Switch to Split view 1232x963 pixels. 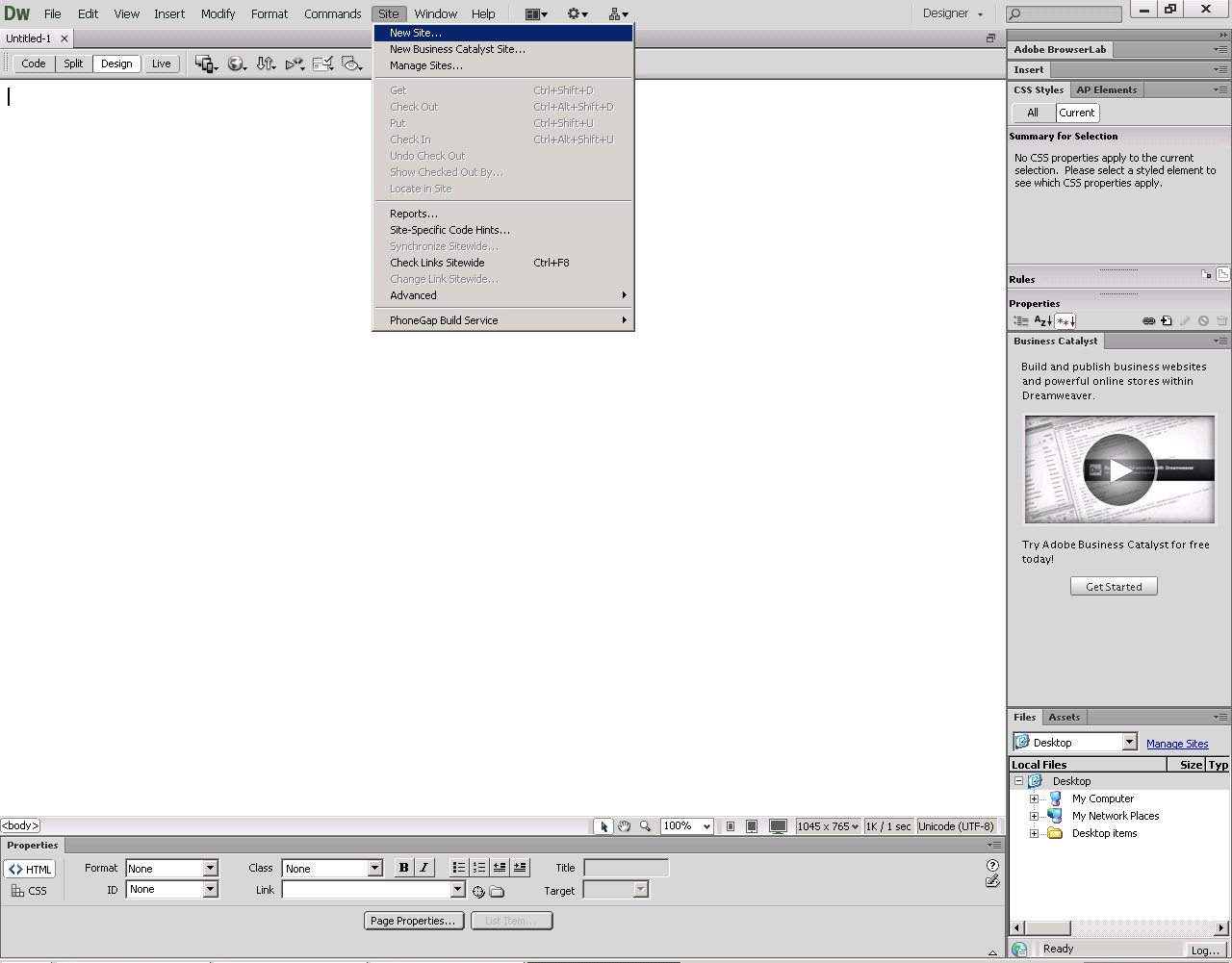pyautogui.click(x=73, y=63)
